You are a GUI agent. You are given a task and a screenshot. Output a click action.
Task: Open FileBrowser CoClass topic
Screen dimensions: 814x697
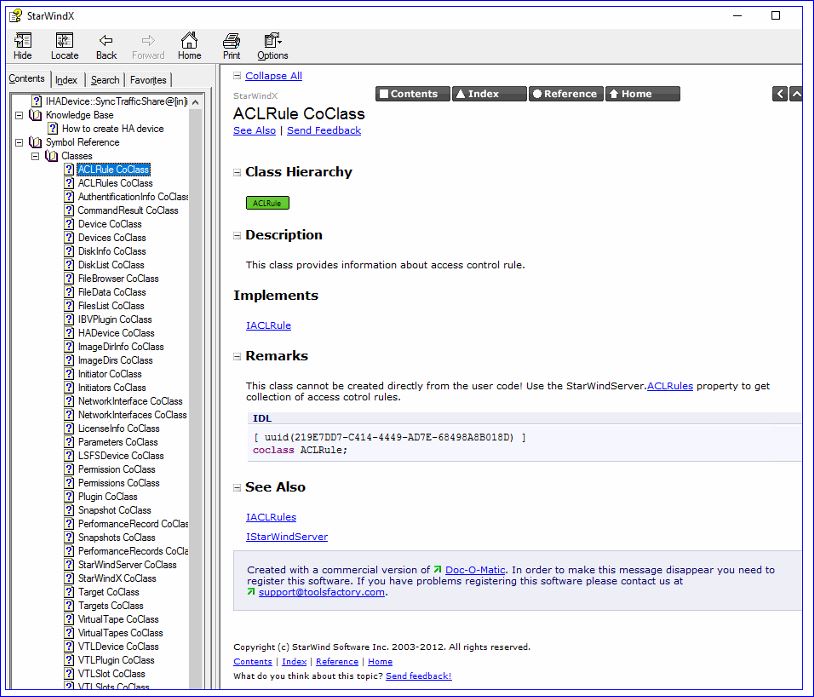coord(118,279)
